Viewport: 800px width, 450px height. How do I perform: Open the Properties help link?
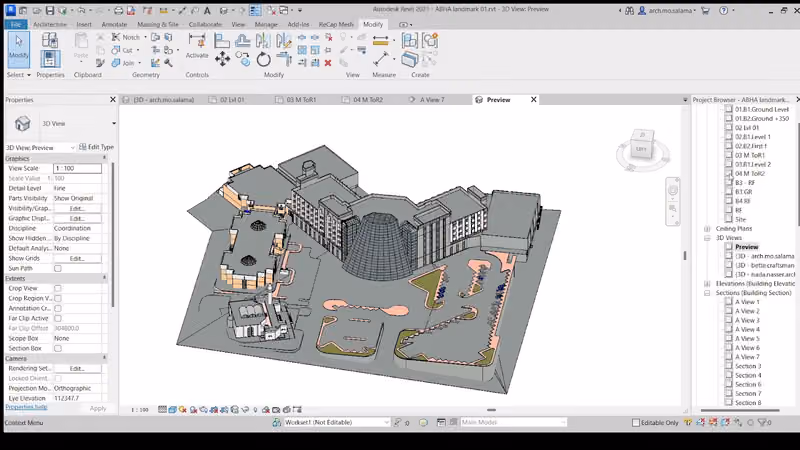click(27, 407)
